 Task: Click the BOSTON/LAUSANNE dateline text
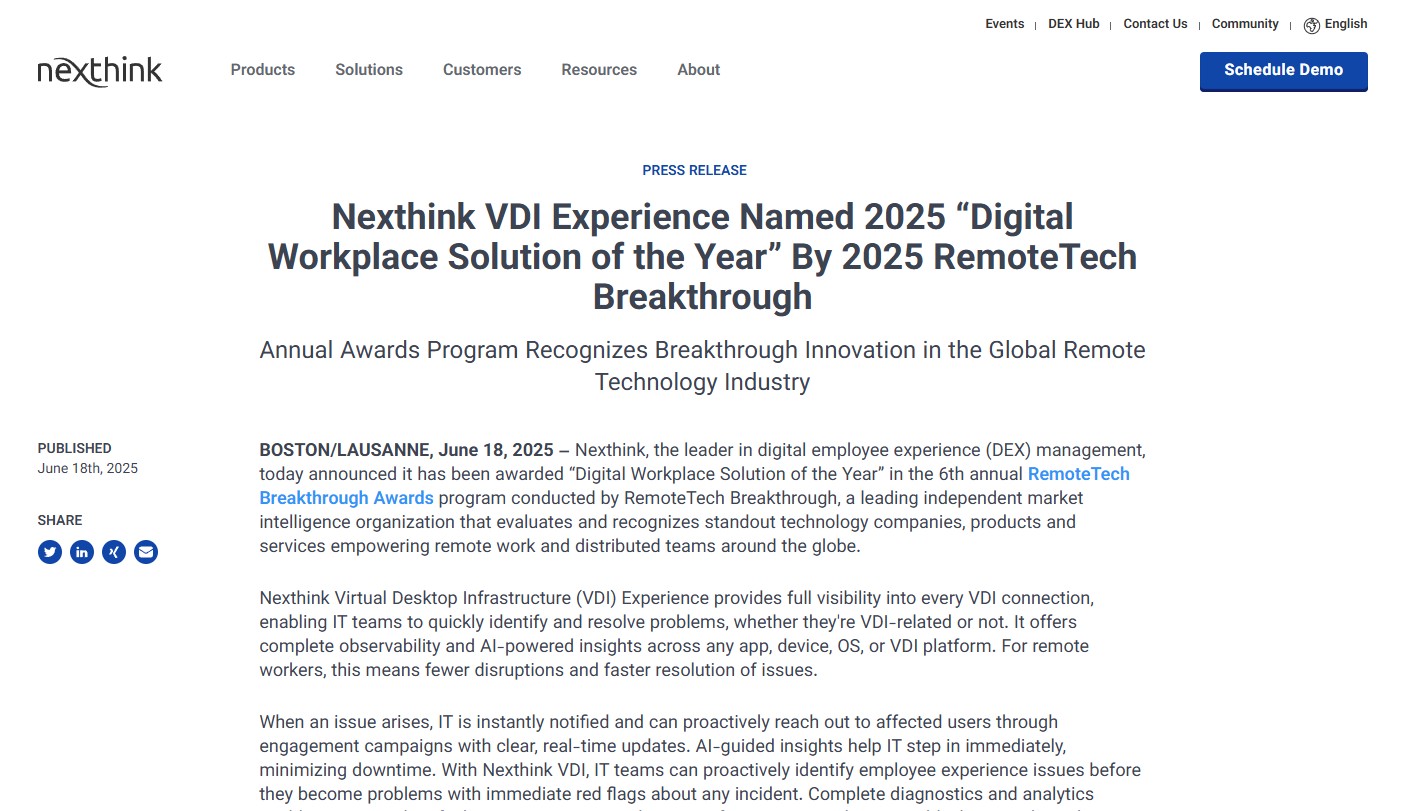pyautogui.click(x=414, y=449)
